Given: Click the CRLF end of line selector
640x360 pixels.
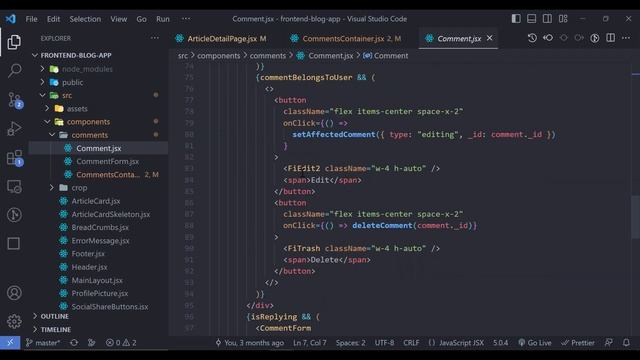Looking at the screenshot, I should (x=411, y=343).
